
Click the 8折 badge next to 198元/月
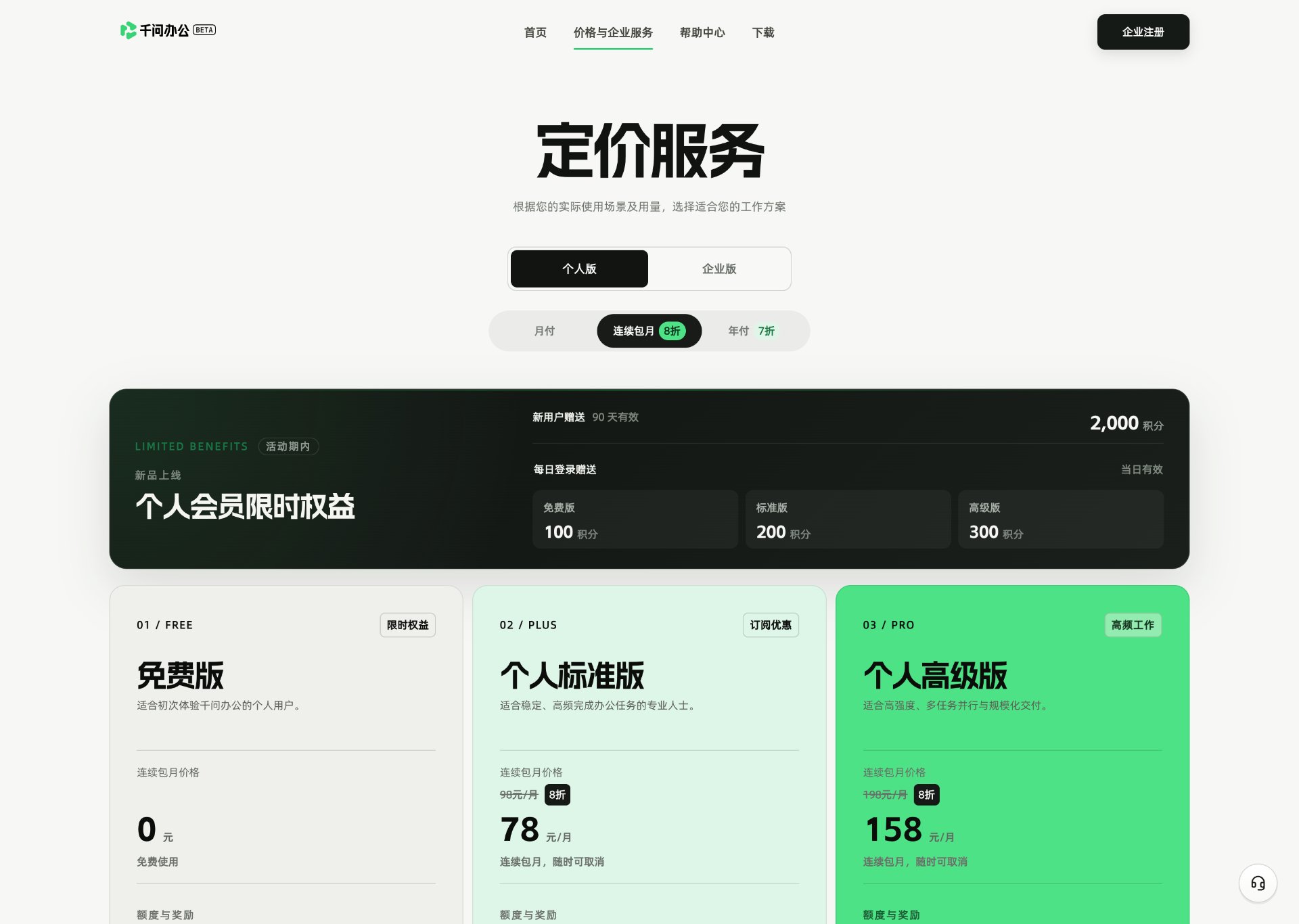pos(926,795)
